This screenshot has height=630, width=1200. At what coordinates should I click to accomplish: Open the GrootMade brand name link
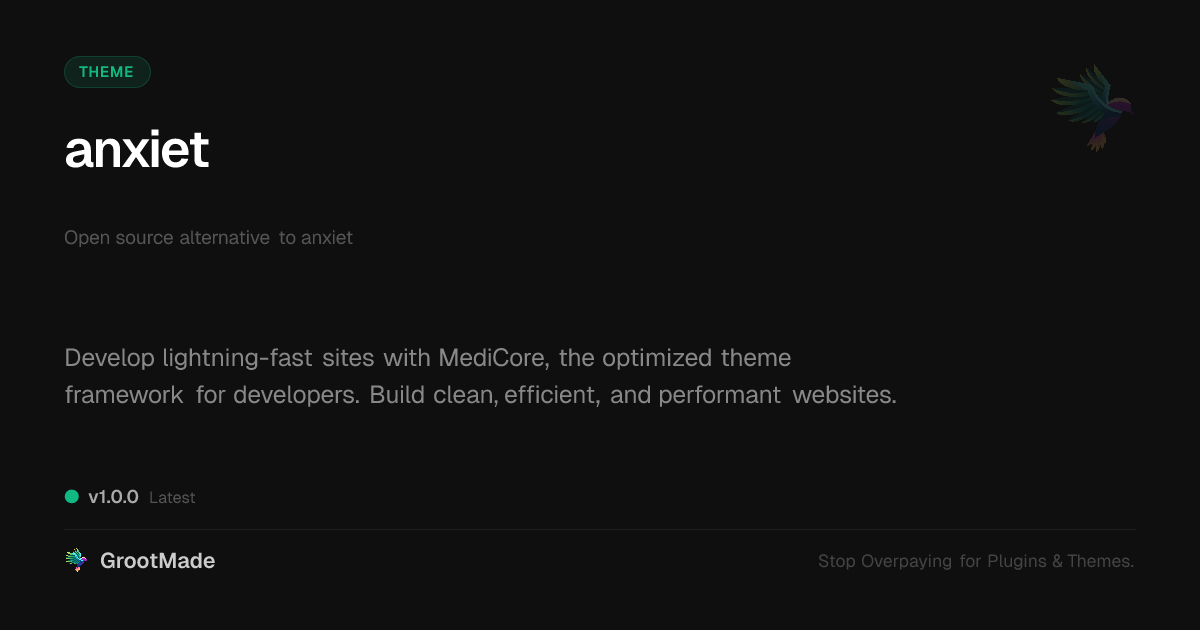(157, 561)
